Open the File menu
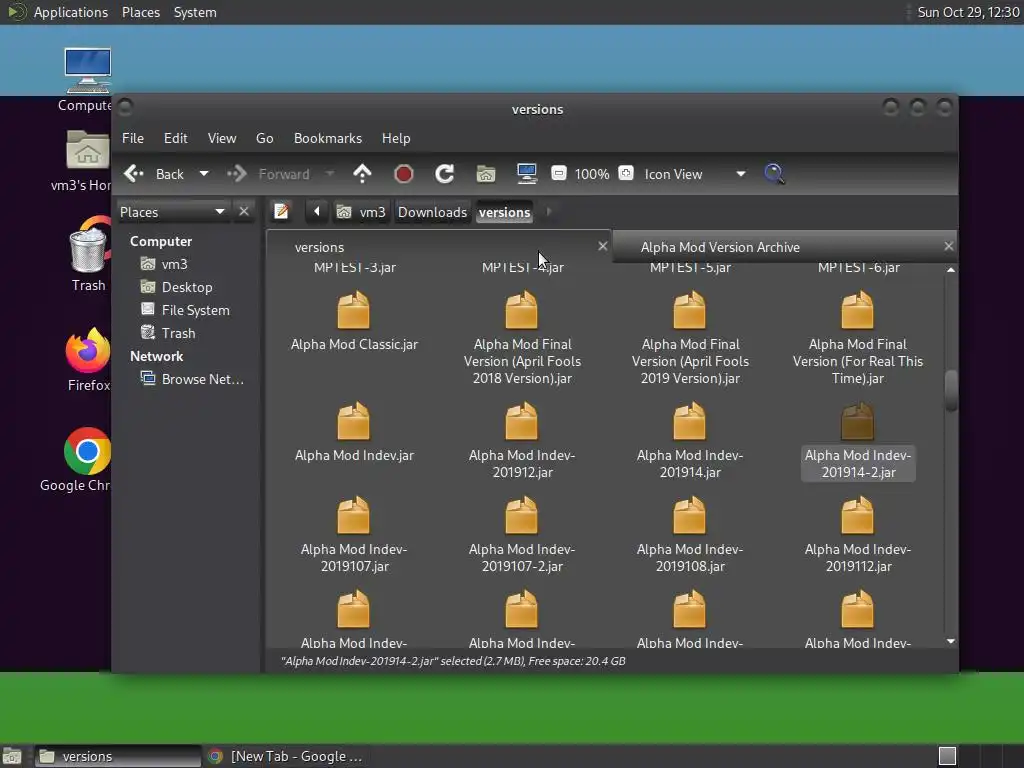Image resolution: width=1024 pixels, height=768 pixels. click(133, 138)
